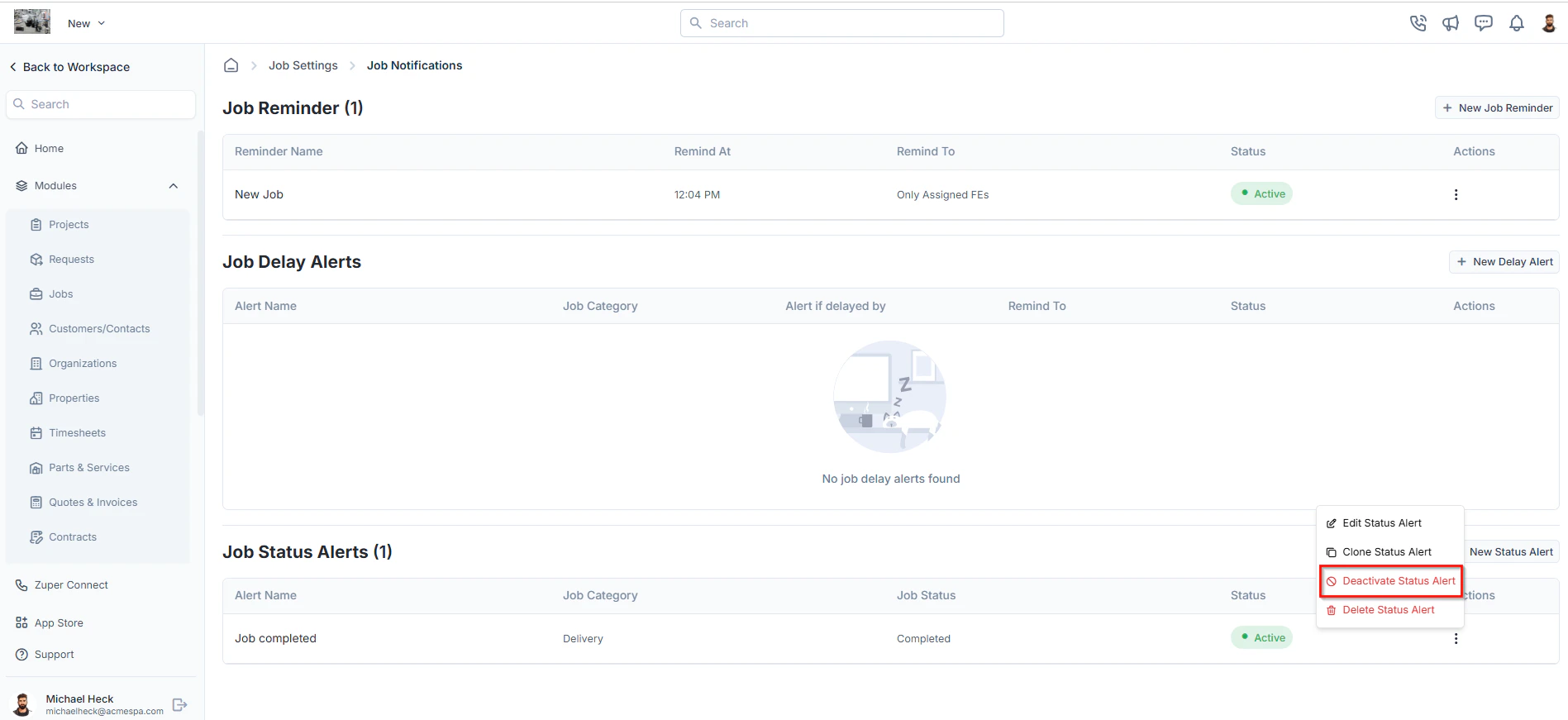This screenshot has width=1568, height=720.
Task: Navigate to Job Settings breadcrumb
Action: 303,65
